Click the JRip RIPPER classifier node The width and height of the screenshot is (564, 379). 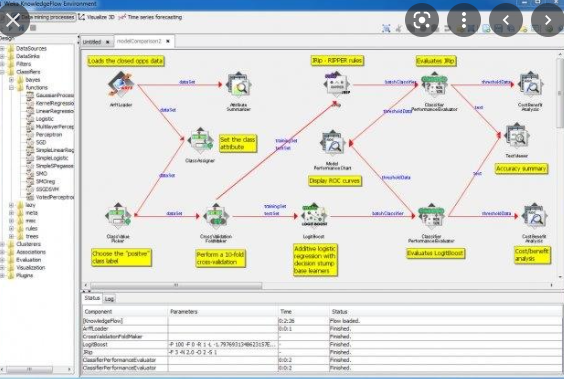tap(337, 84)
